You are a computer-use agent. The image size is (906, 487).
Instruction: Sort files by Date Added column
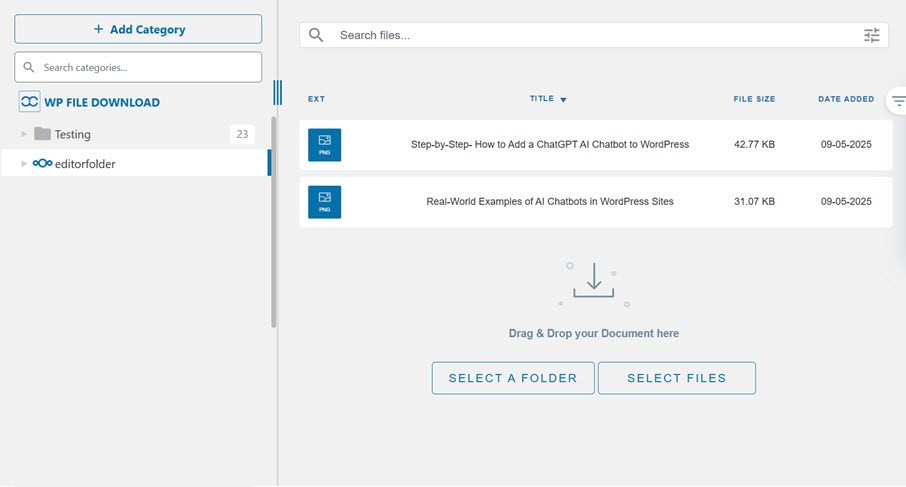tap(845, 99)
